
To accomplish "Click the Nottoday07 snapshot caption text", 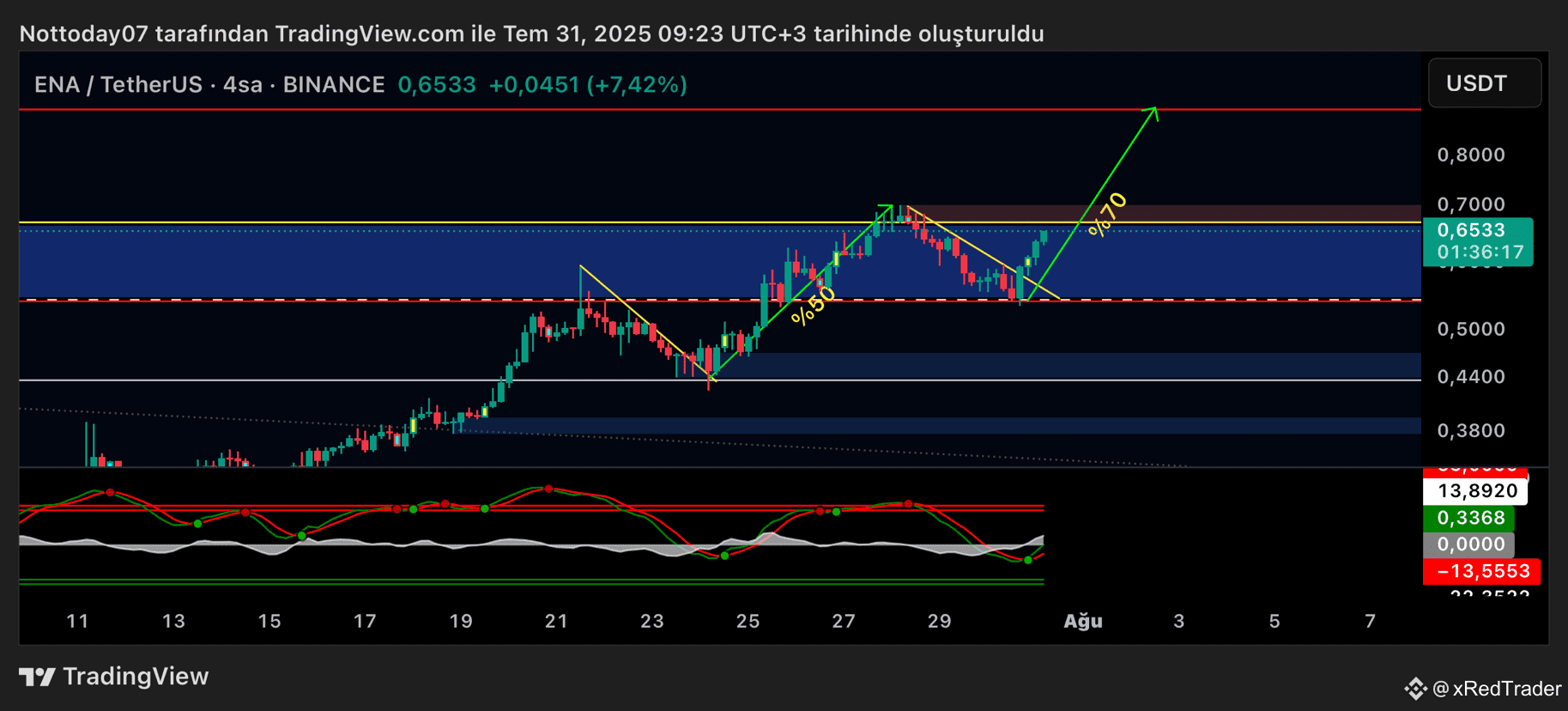I will click(532, 34).
